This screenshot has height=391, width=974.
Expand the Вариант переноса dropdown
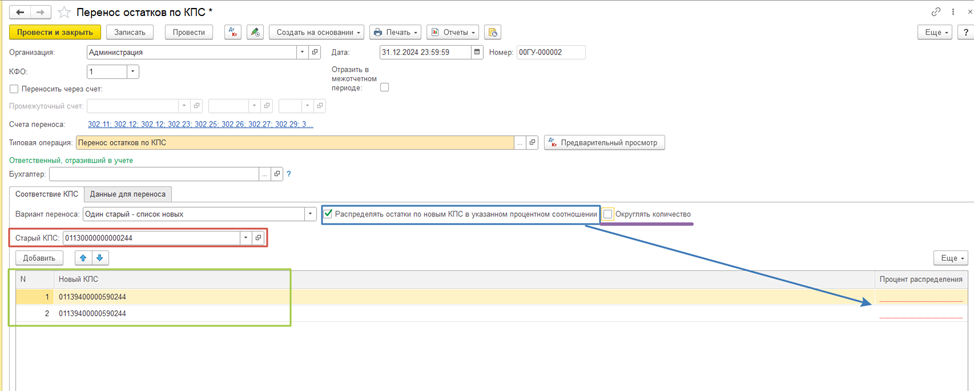tap(311, 214)
